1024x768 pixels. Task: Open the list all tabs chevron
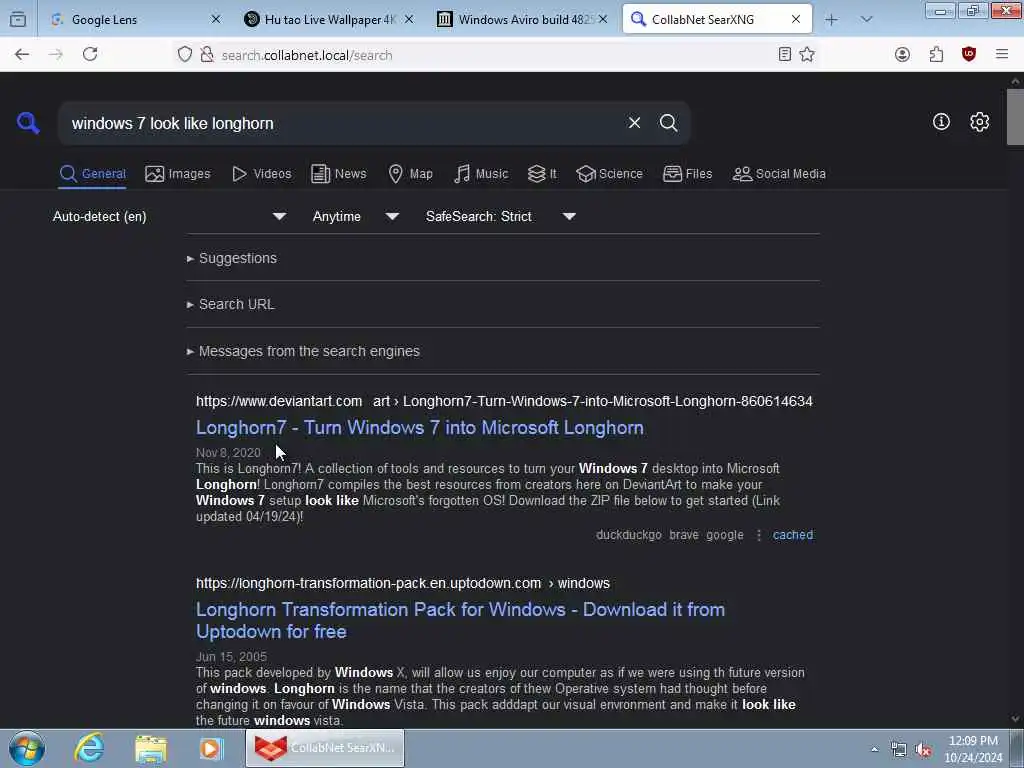pos(867,20)
